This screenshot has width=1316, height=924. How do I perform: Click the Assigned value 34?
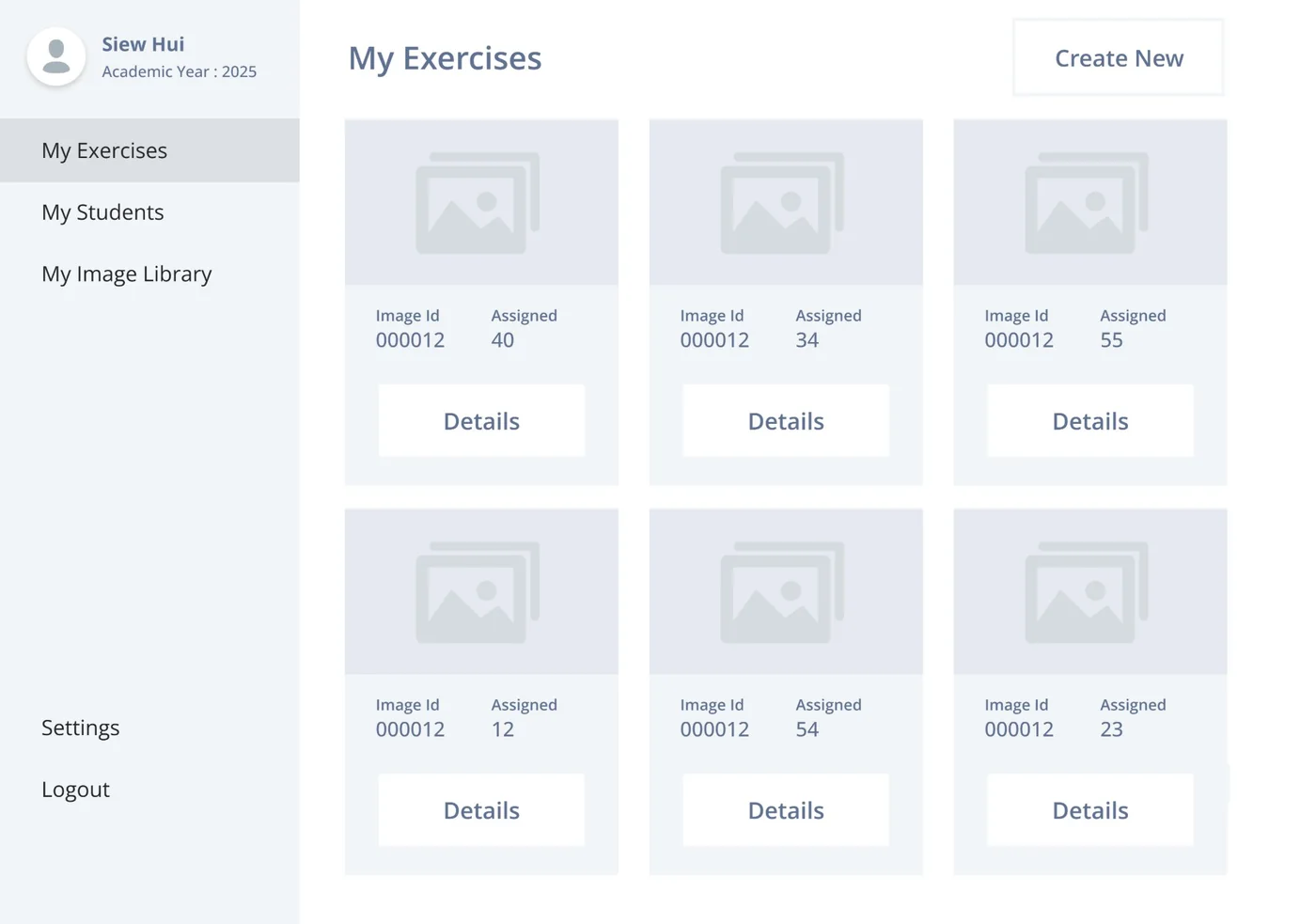point(807,340)
